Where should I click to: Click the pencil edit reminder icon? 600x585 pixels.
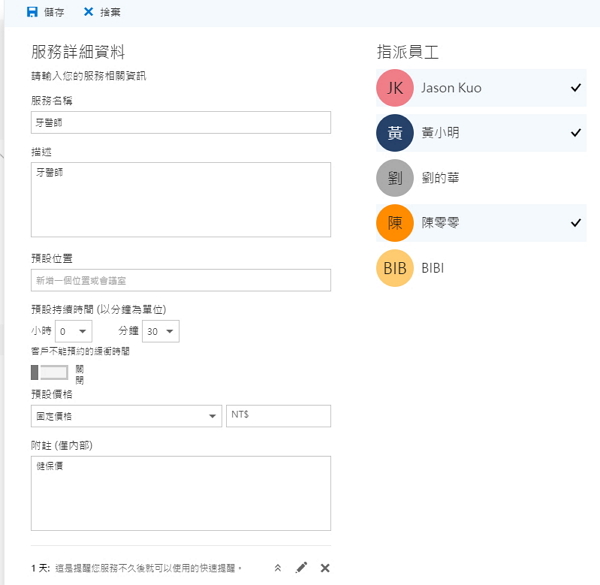302,567
